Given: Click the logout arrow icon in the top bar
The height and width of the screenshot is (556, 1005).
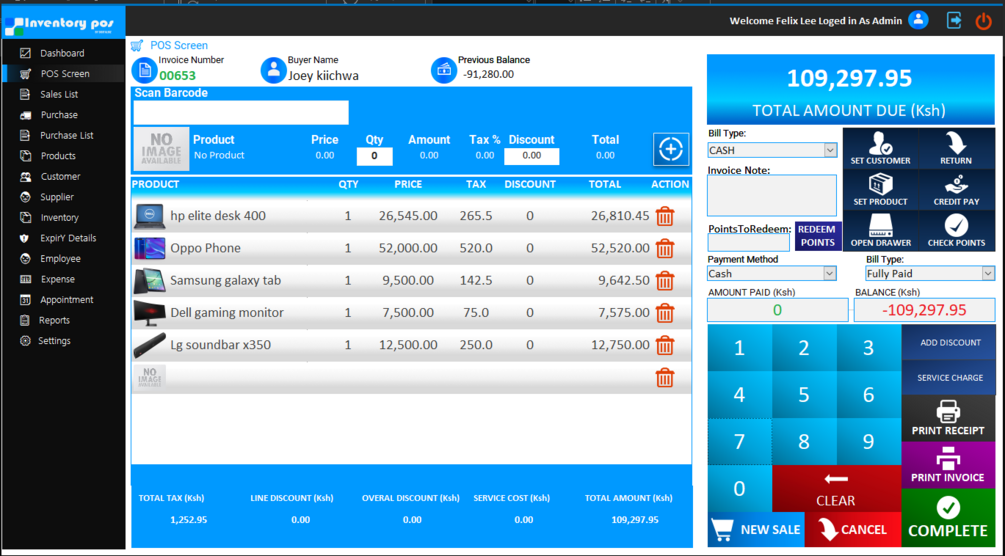Looking at the screenshot, I should coord(954,21).
